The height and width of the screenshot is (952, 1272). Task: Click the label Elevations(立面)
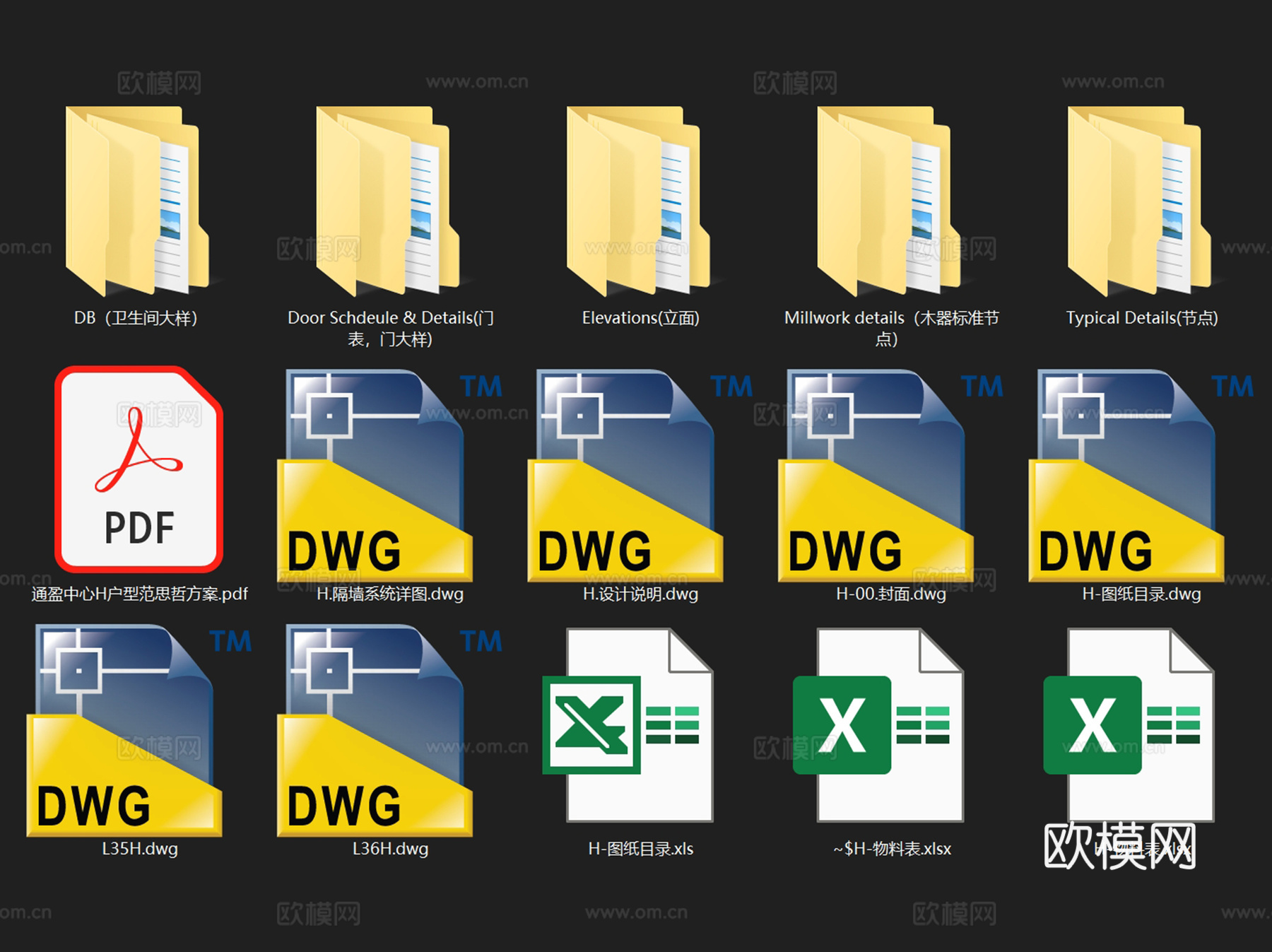pyautogui.click(x=640, y=318)
